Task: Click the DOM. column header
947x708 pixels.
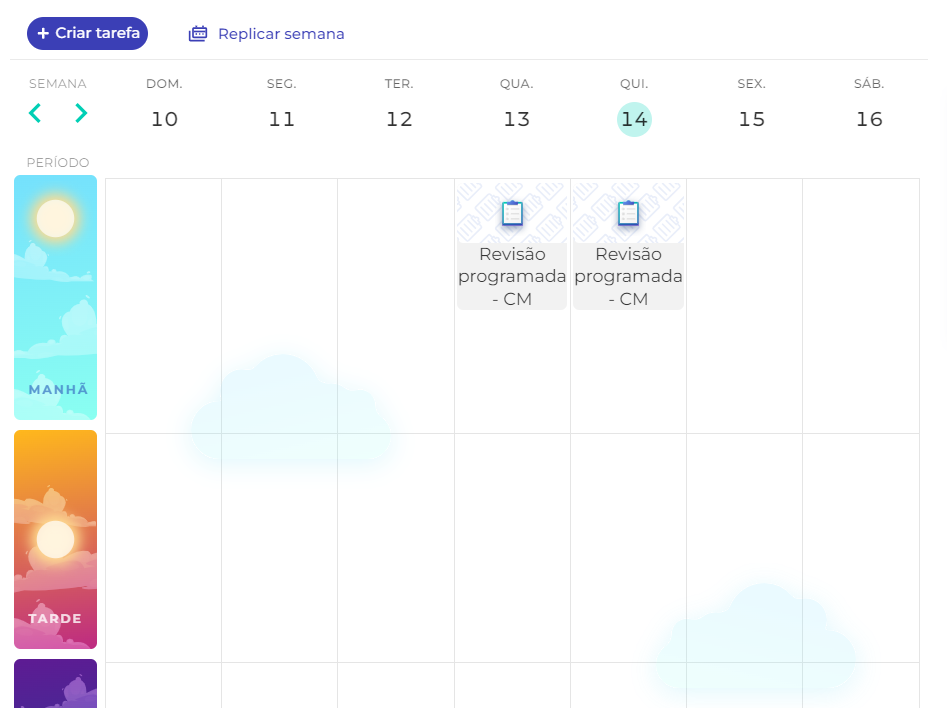Action: point(164,84)
